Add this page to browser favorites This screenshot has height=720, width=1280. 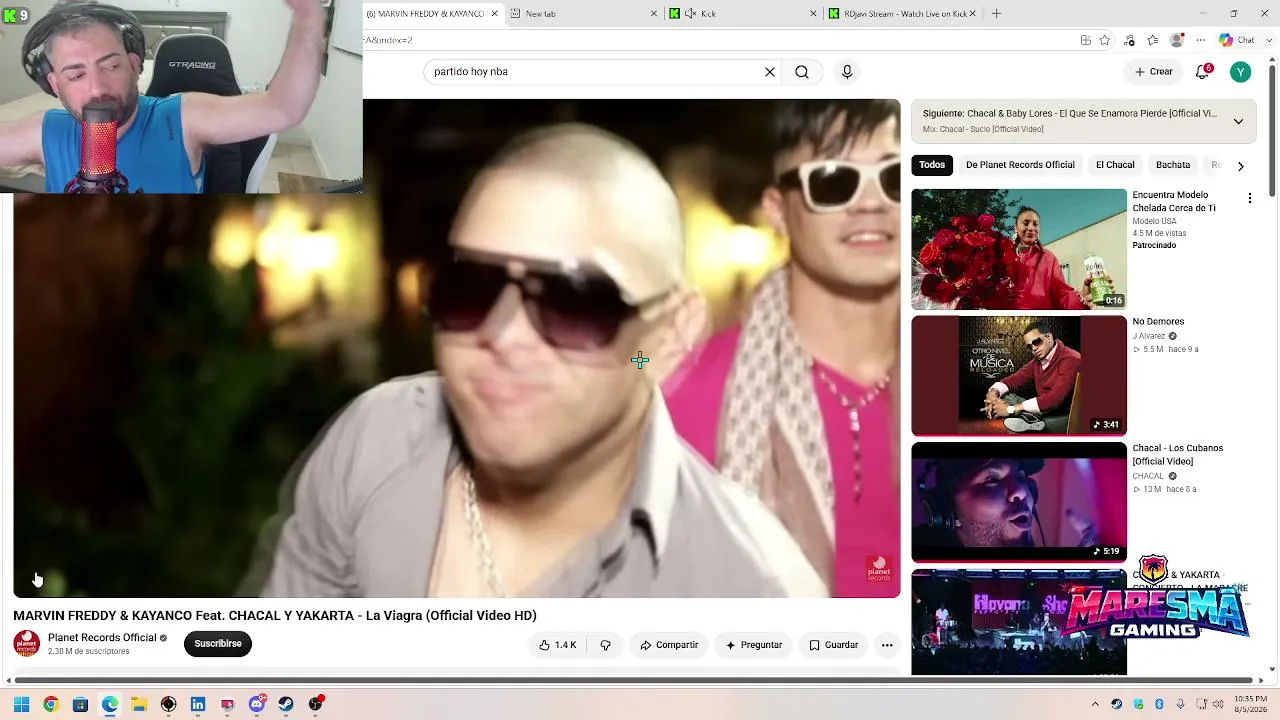coord(1105,40)
